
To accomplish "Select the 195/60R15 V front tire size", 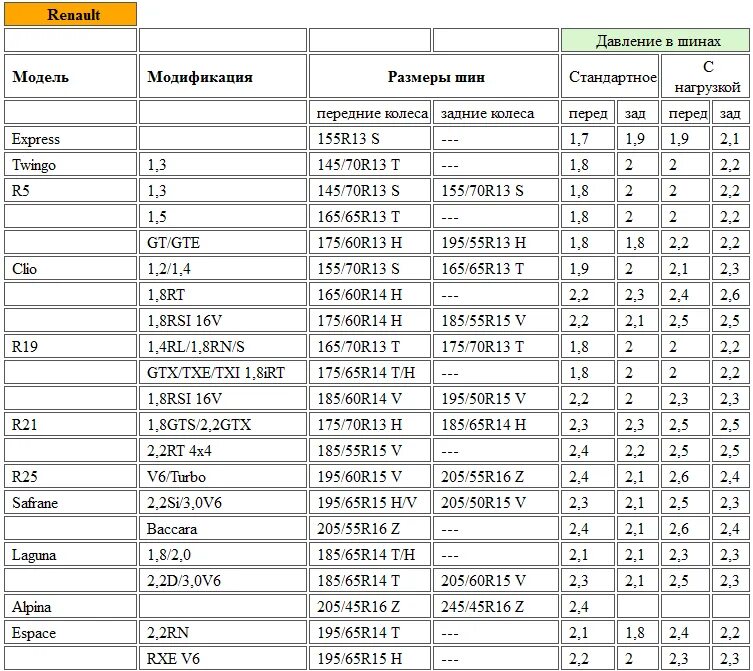I will 369,476.
